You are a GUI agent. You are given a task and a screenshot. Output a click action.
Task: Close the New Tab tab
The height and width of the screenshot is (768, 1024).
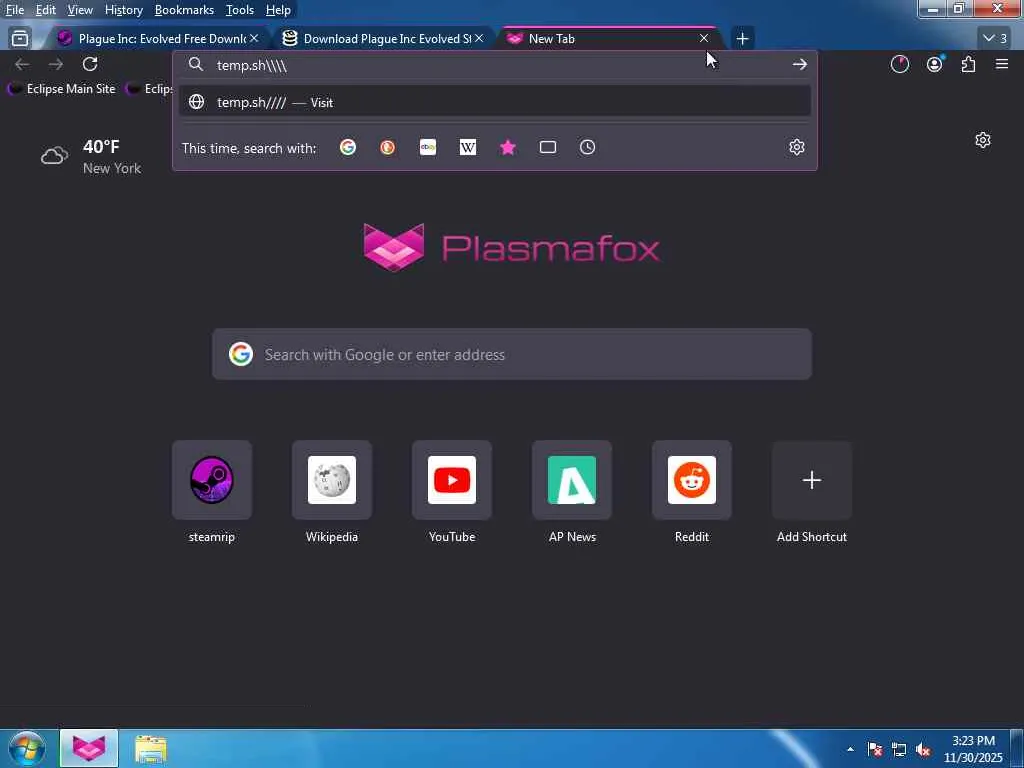[x=704, y=39]
